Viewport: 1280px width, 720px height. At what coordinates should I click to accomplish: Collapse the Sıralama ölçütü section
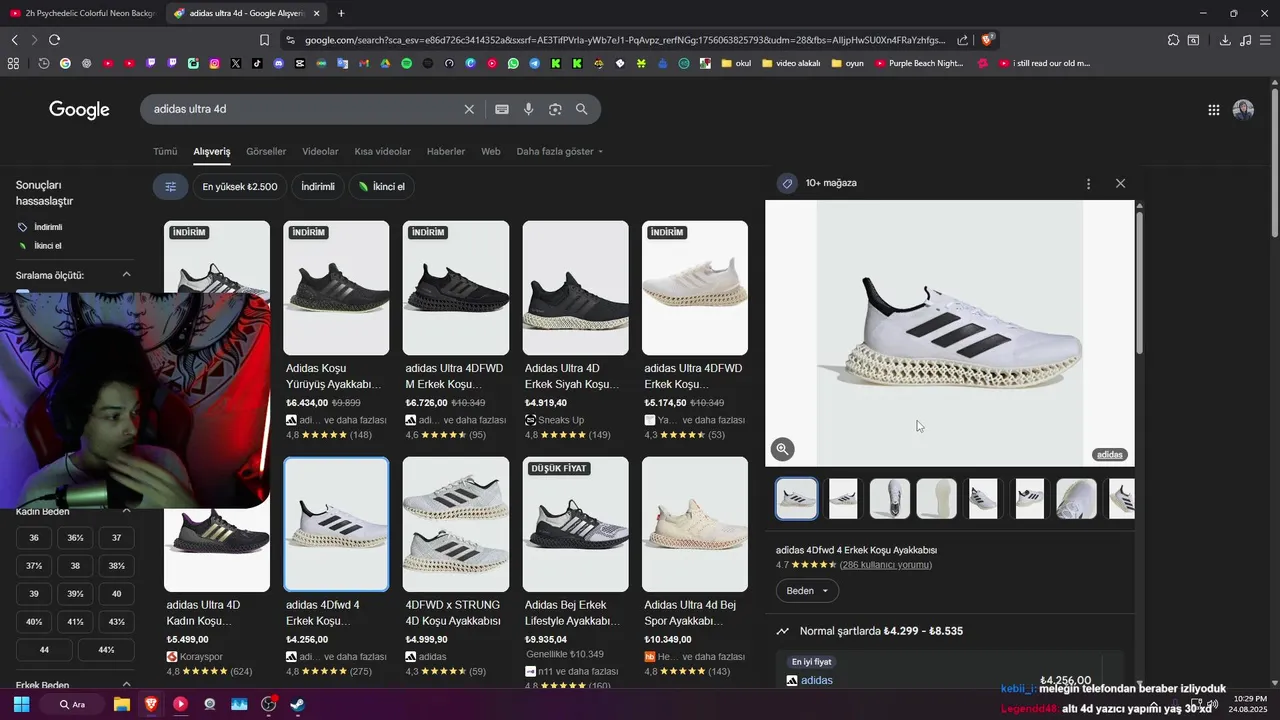(x=126, y=275)
